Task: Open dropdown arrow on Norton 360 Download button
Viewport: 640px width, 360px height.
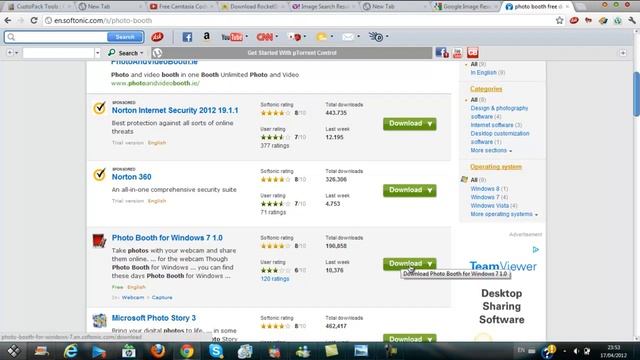Action: [x=430, y=191]
